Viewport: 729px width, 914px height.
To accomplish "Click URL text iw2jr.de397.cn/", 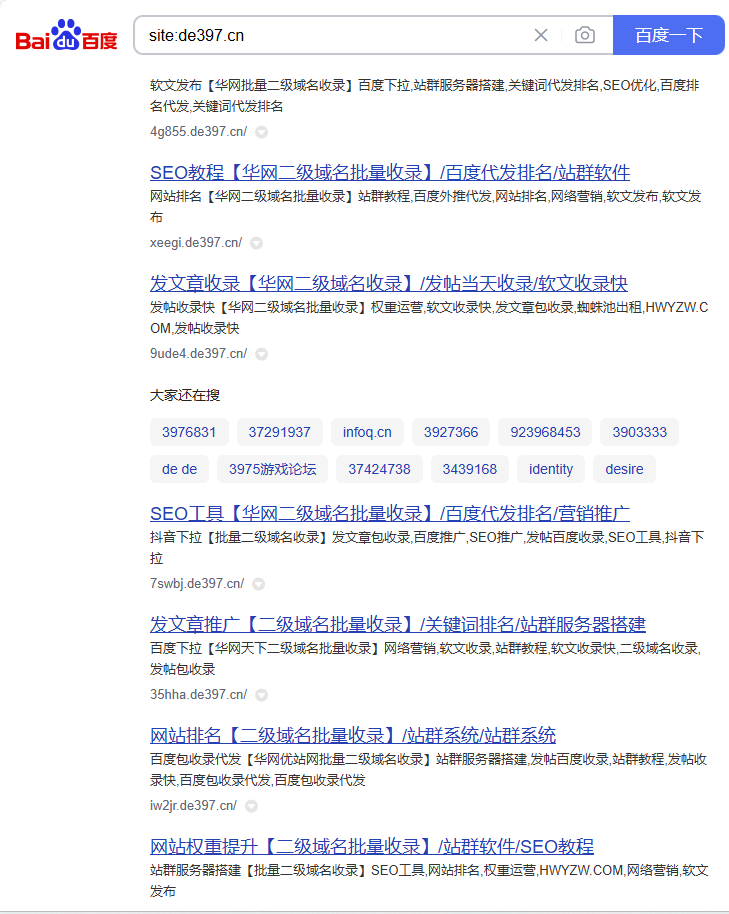I will point(193,806).
